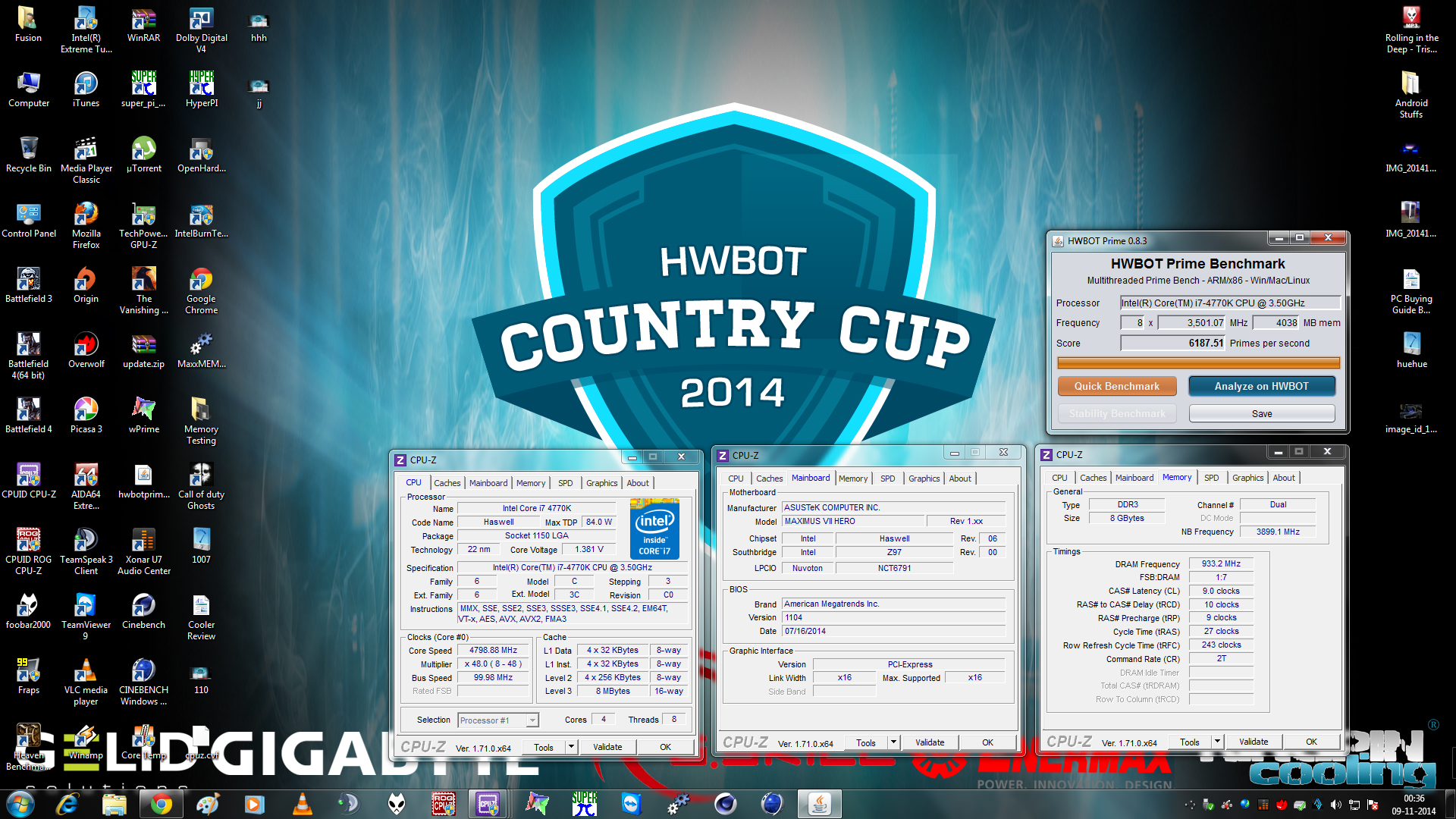Click Save in HWBOT Prime
Image resolution: width=1456 pixels, height=819 pixels.
[x=1261, y=413]
